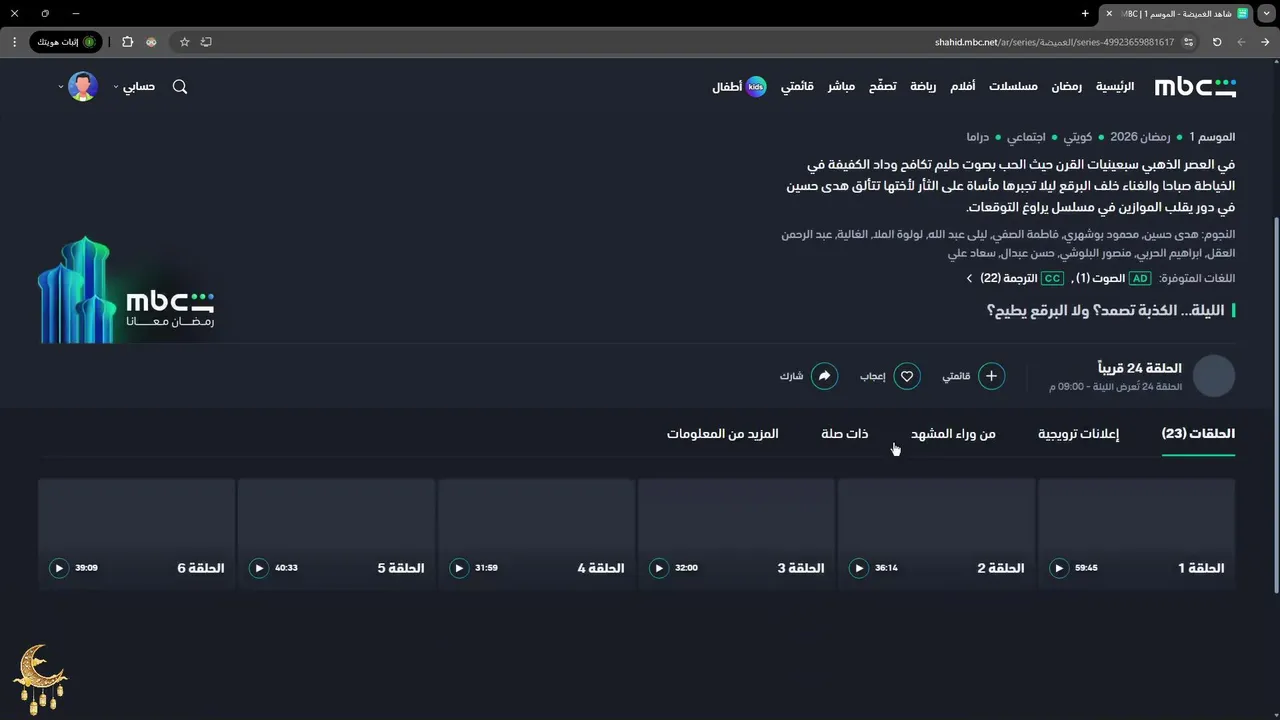The width and height of the screenshot is (1280, 720).
Task: Click the golden crescent lantern icon
Action: point(40,679)
